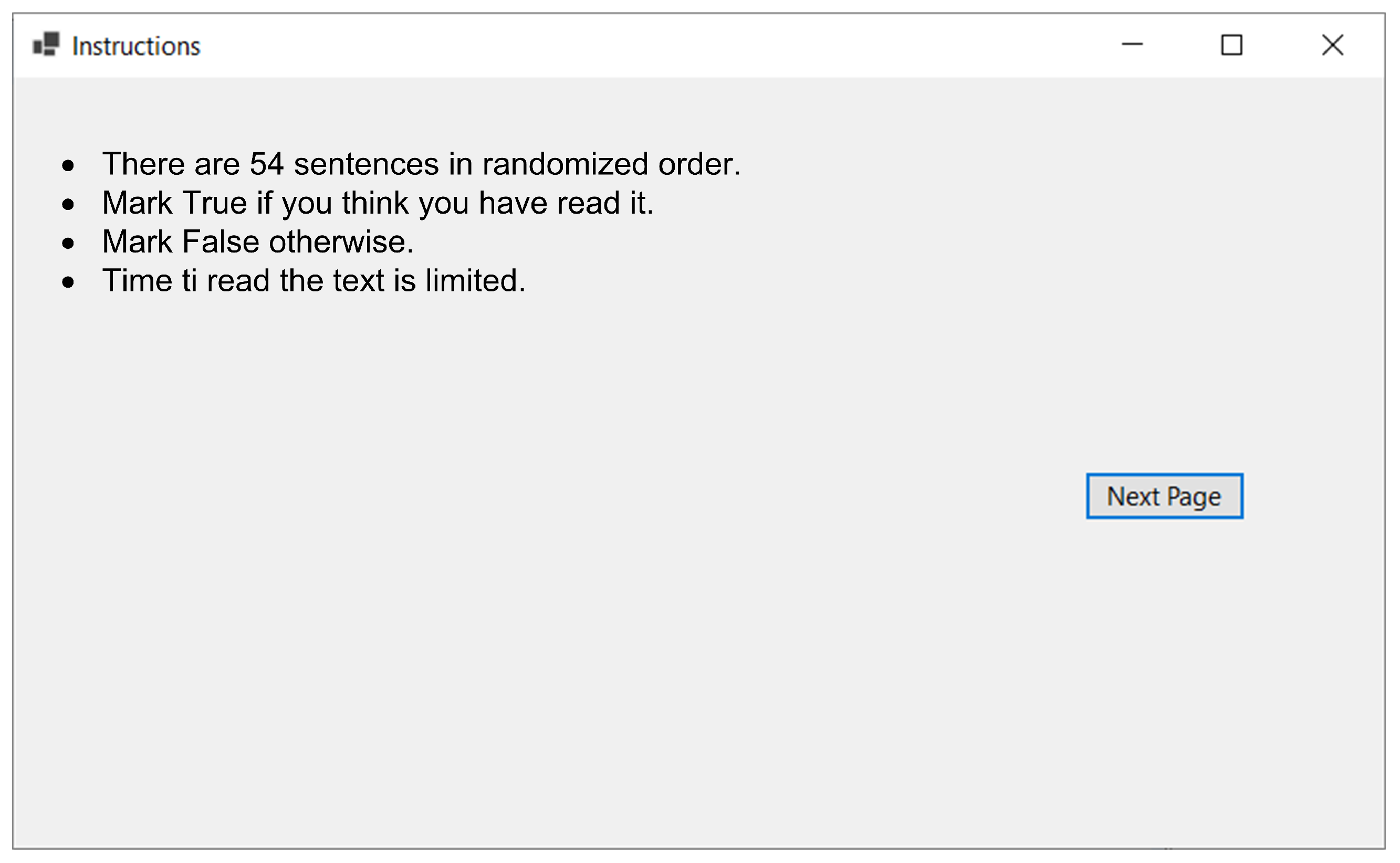Minimize the Instructions window

click(x=1132, y=45)
